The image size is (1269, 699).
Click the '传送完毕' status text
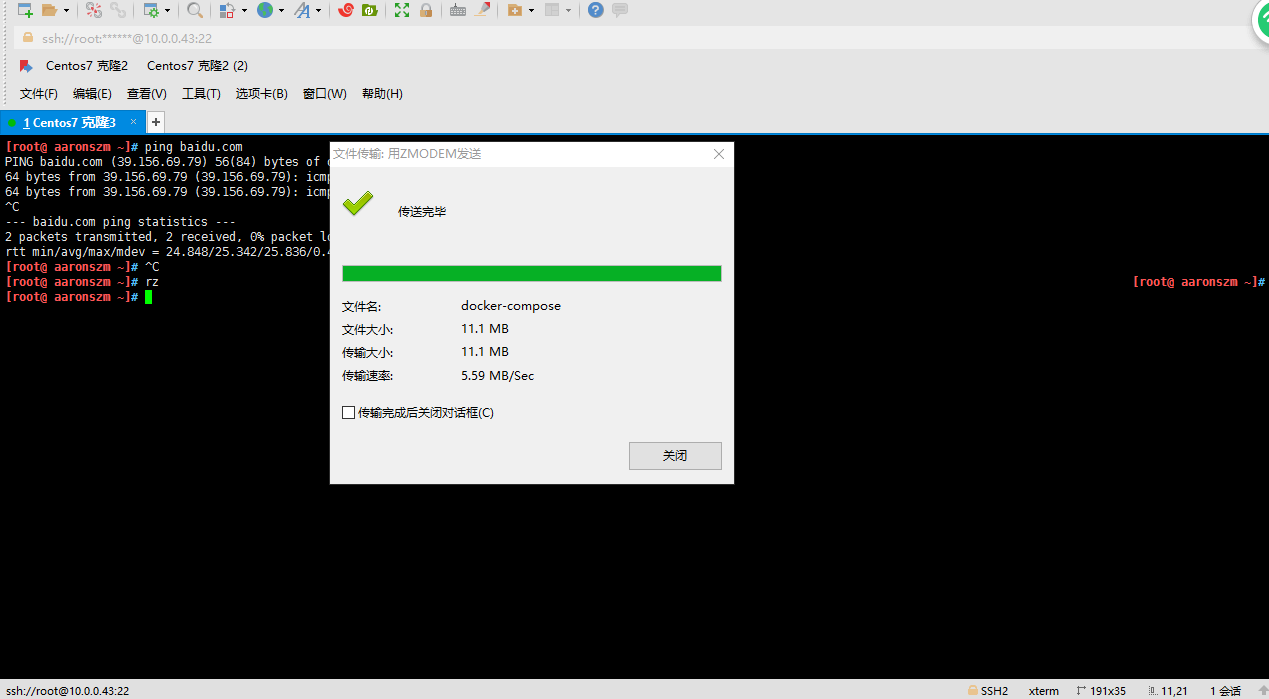pyautogui.click(x=422, y=212)
